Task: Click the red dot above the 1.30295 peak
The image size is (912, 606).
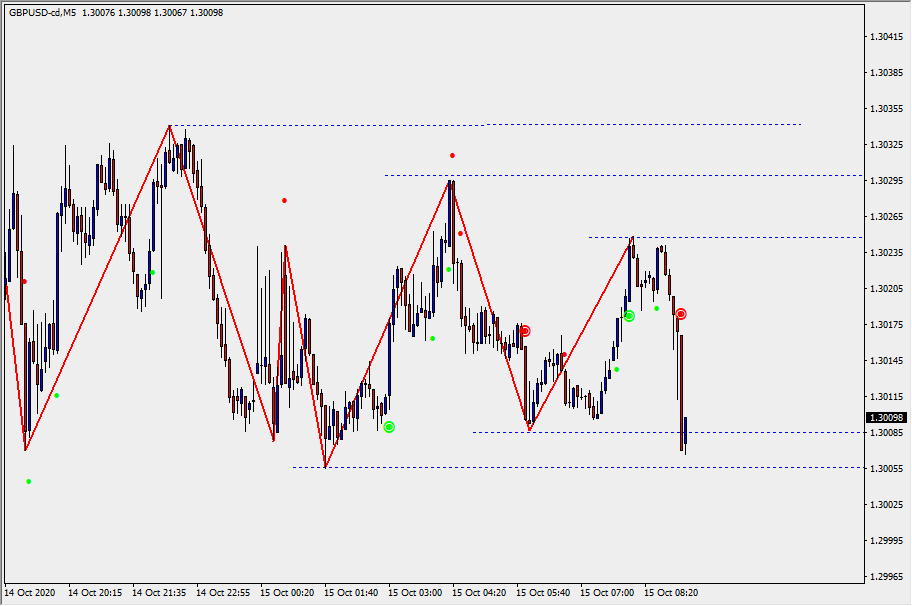Action: [x=452, y=155]
